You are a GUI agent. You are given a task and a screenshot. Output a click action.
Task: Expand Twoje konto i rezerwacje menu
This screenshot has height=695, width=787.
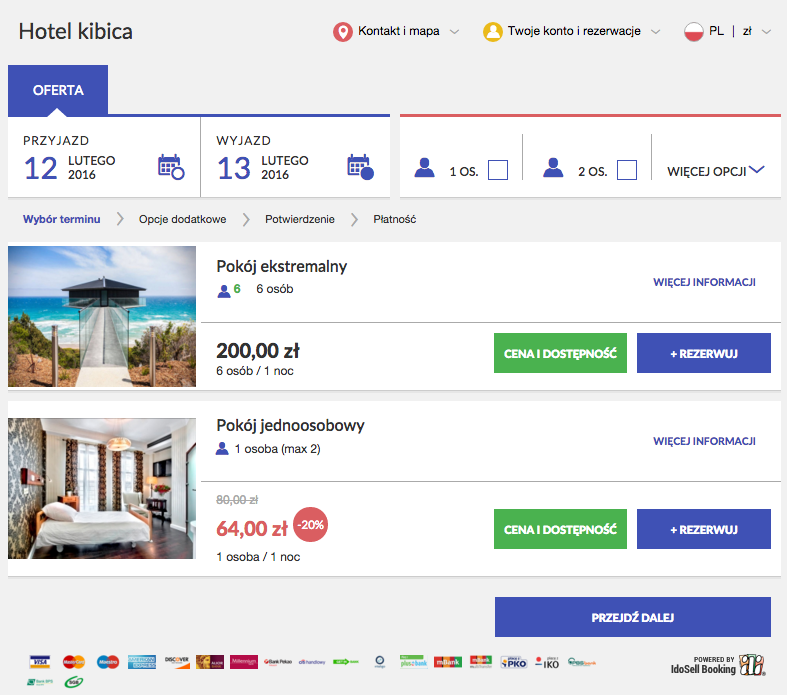pyautogui.click(x=573, y=32)
